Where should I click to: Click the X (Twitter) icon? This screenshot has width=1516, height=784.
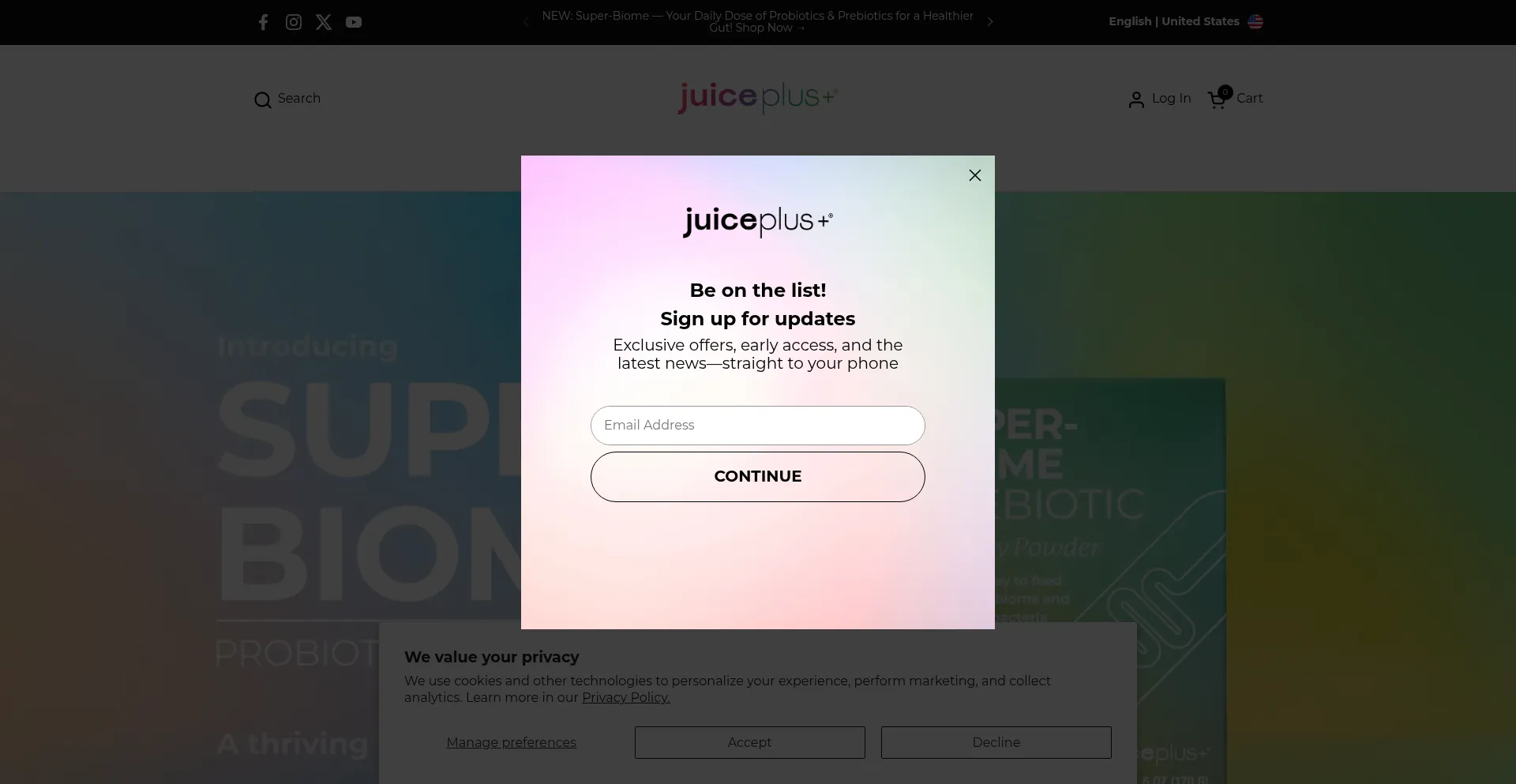[324, 22]
